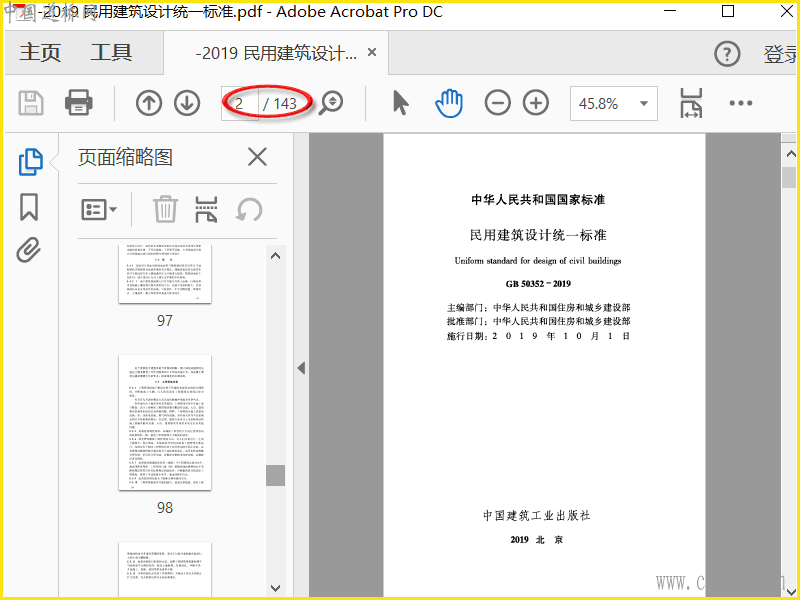This screenshot has width=800, height=600.
Task: Click the thumbnails scrollbar thumb
Action: click(276, 476)
